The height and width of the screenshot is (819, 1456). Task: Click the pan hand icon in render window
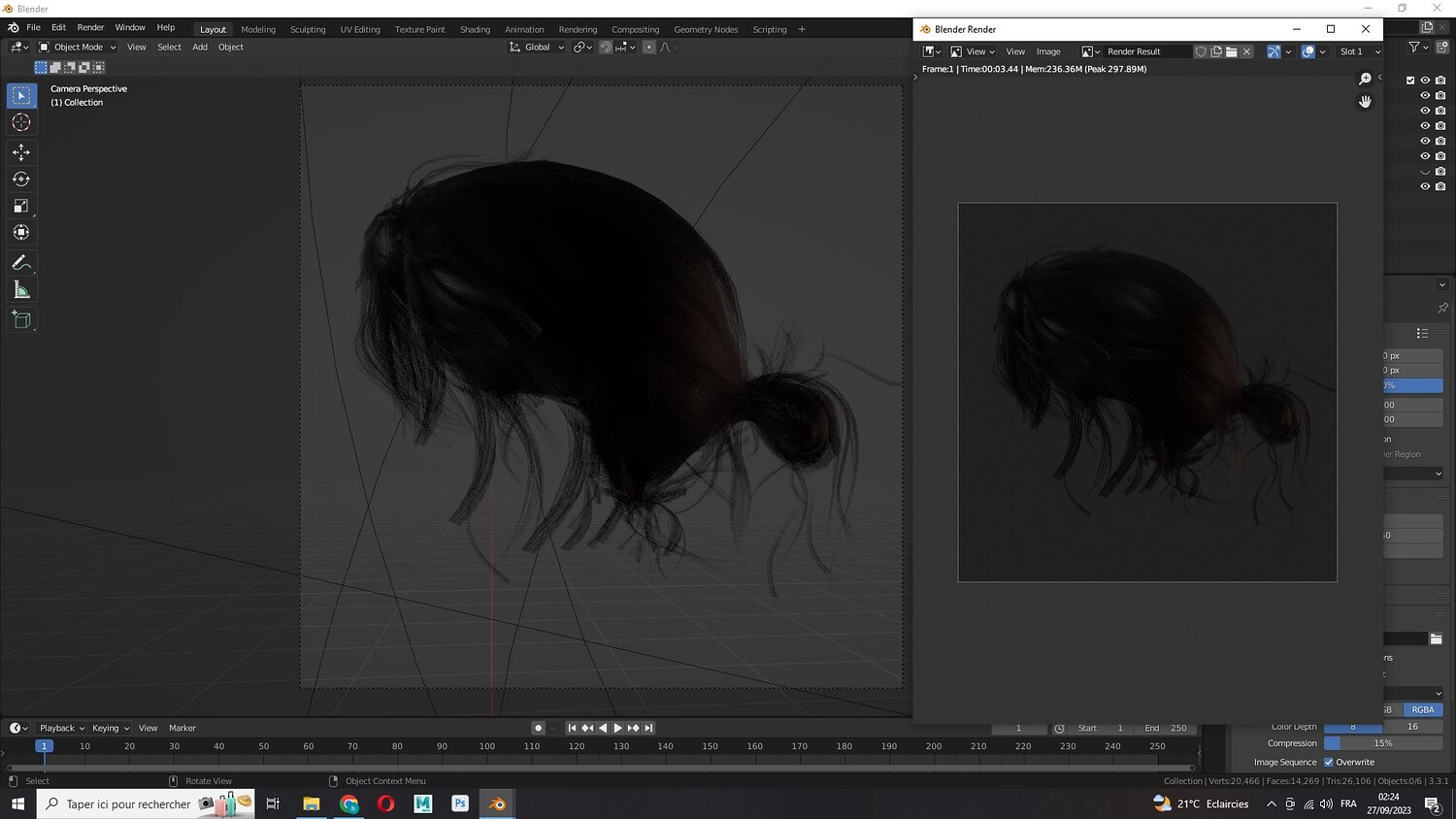coord(1365,102)
